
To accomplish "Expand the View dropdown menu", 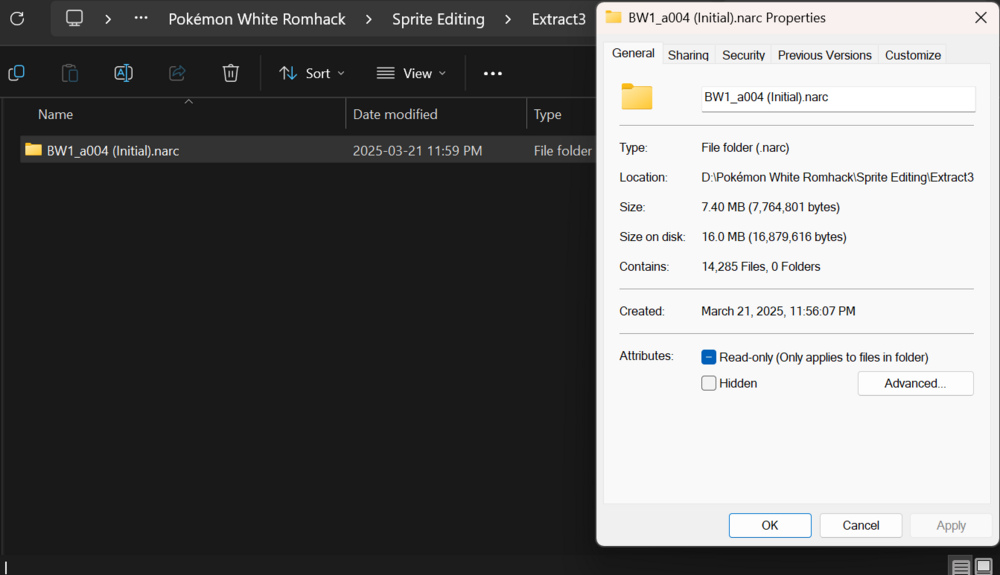I will coord(411,73).
